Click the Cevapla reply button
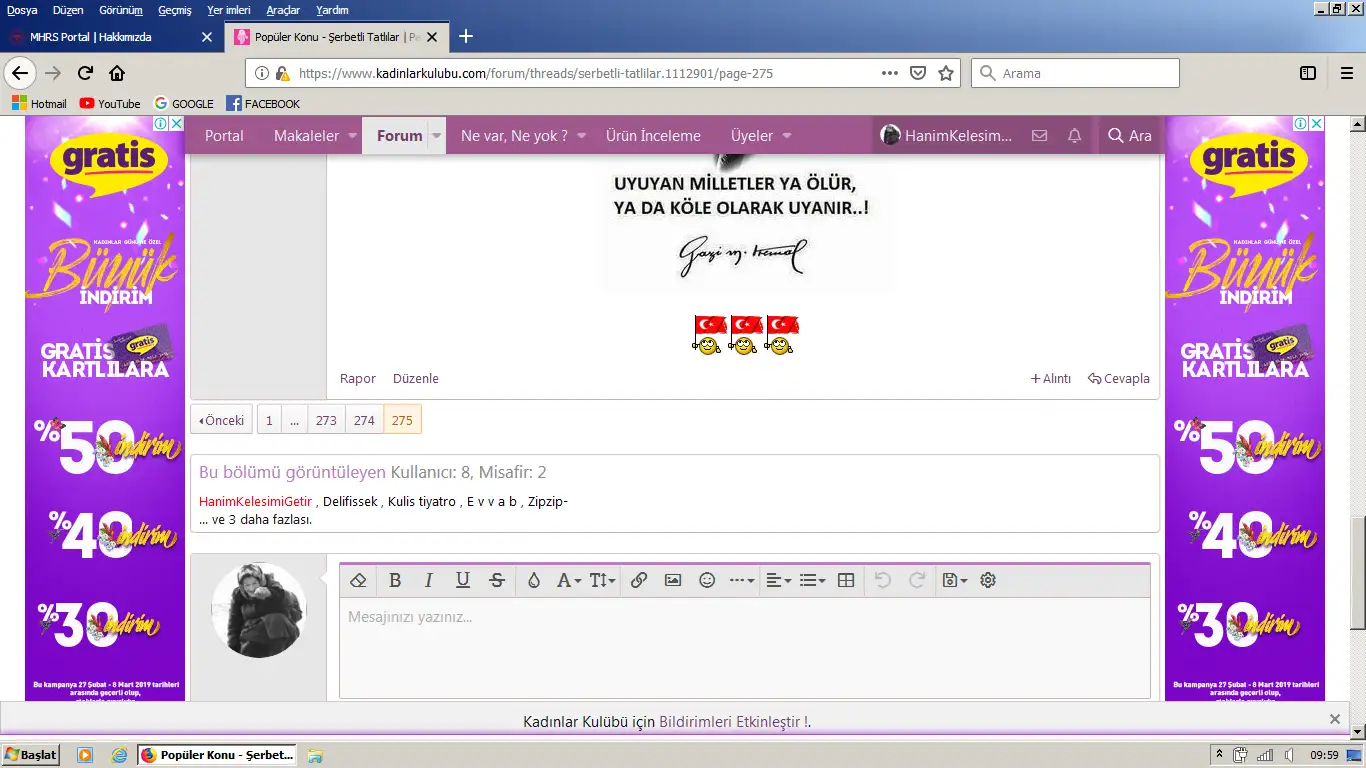Screen dimensions: 1366x768 click(x=1119, y=379)
